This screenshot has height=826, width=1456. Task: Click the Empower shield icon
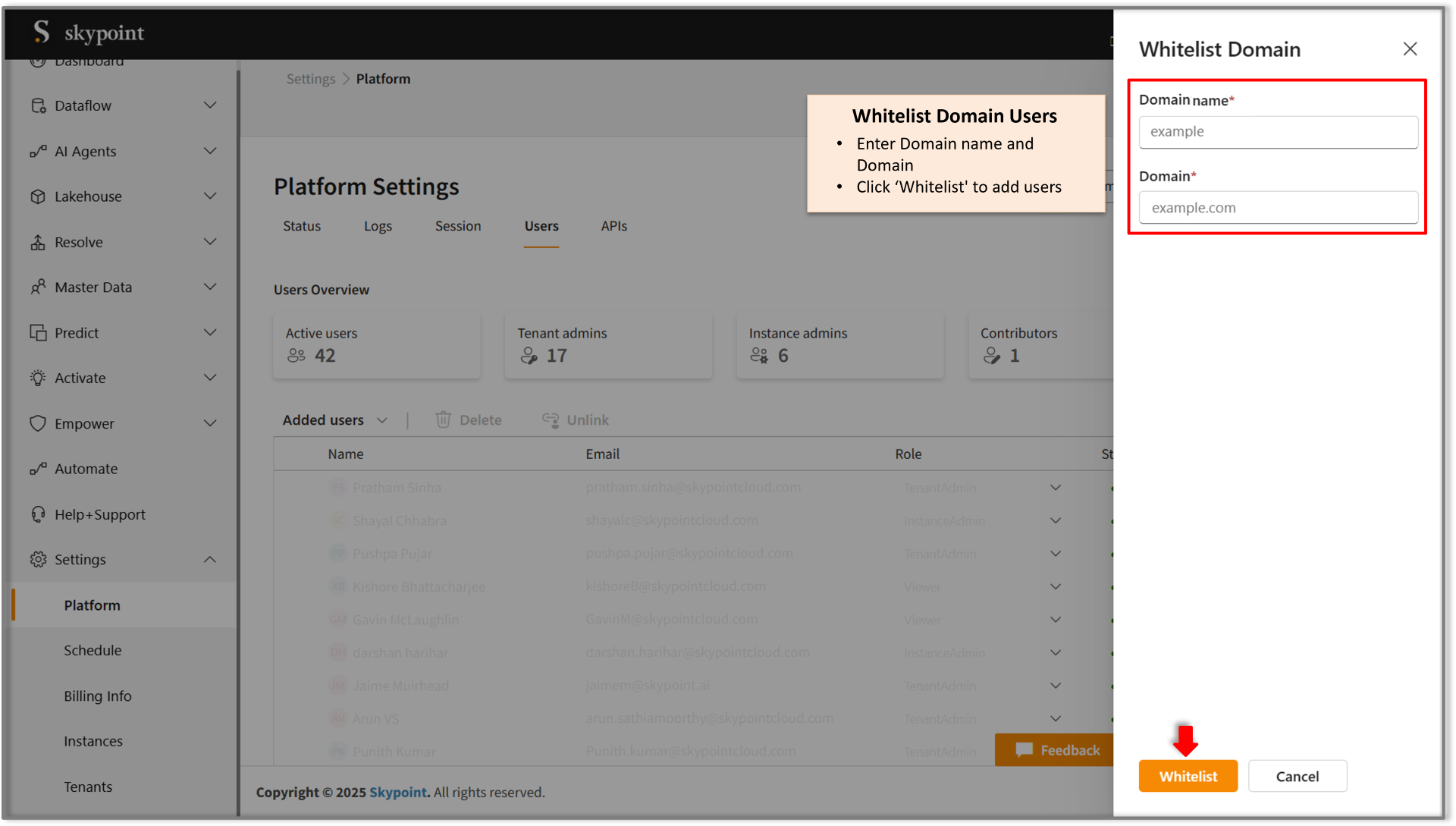tap(38, 423)
